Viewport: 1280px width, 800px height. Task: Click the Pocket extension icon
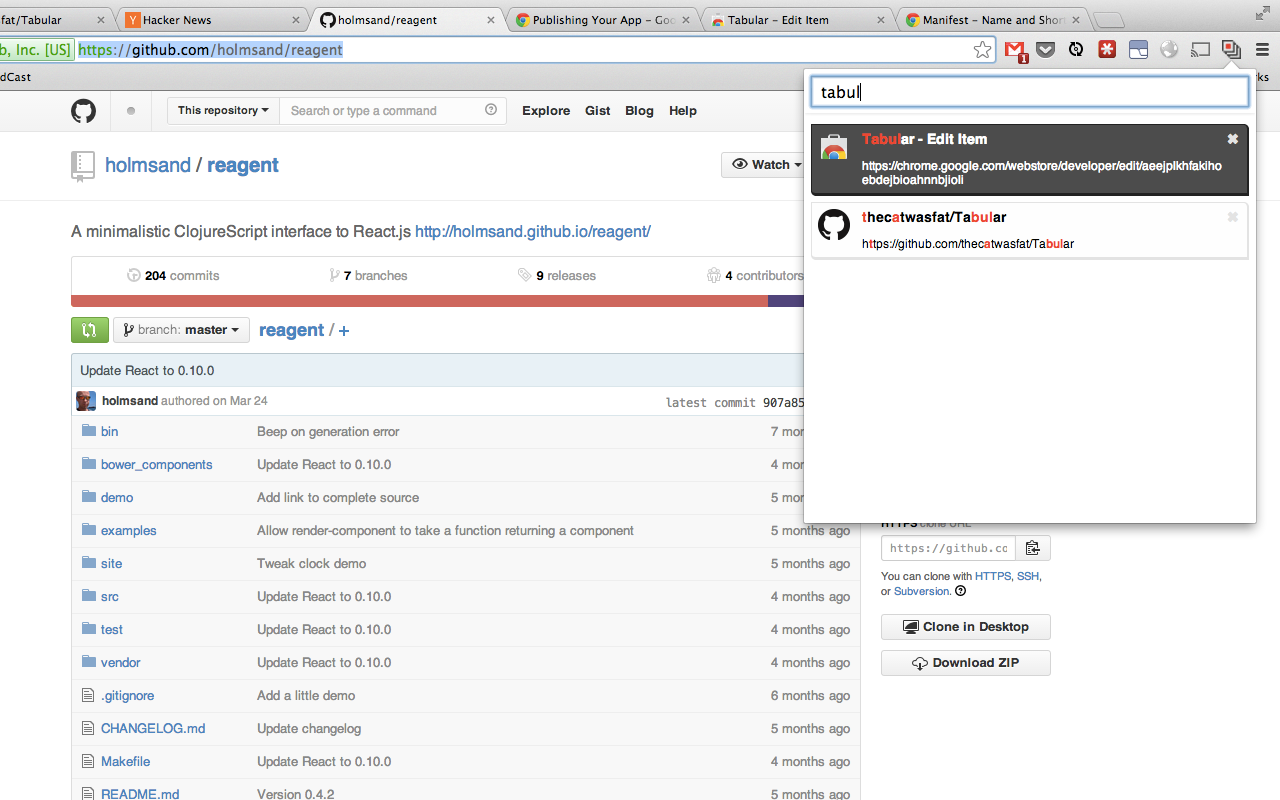(1045, 50)
